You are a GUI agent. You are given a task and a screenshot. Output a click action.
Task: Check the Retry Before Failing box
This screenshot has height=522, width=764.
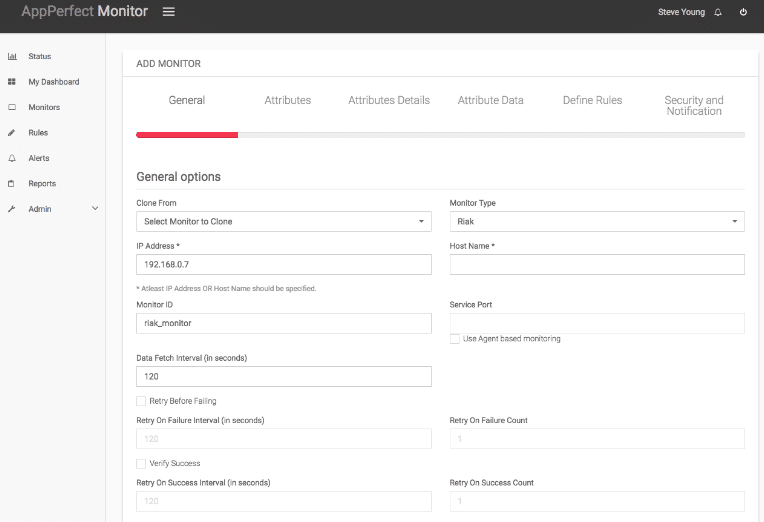(x=141, y=401)
